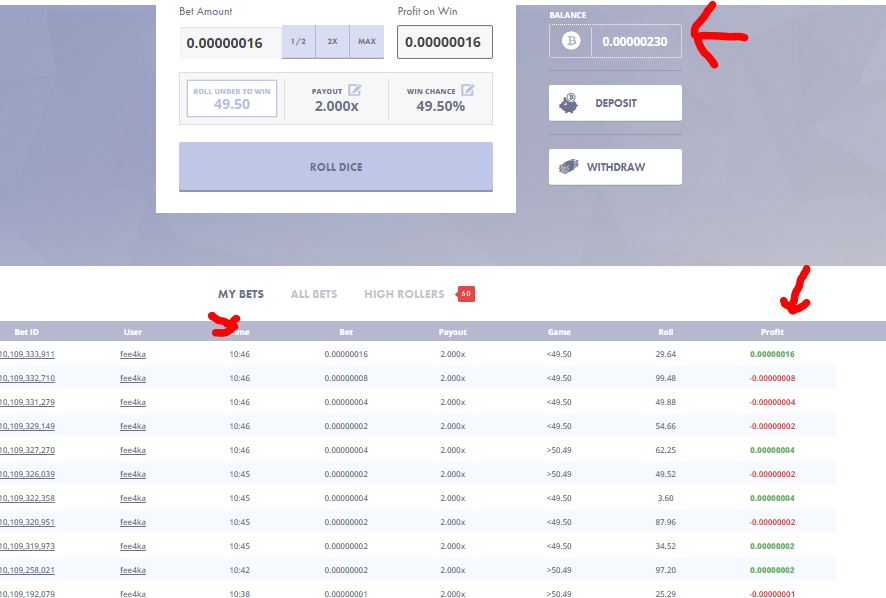The height and width of the screenshot is (598, 886).
Task: Click the piggy bank deposit icon
Action: [569, 102]
